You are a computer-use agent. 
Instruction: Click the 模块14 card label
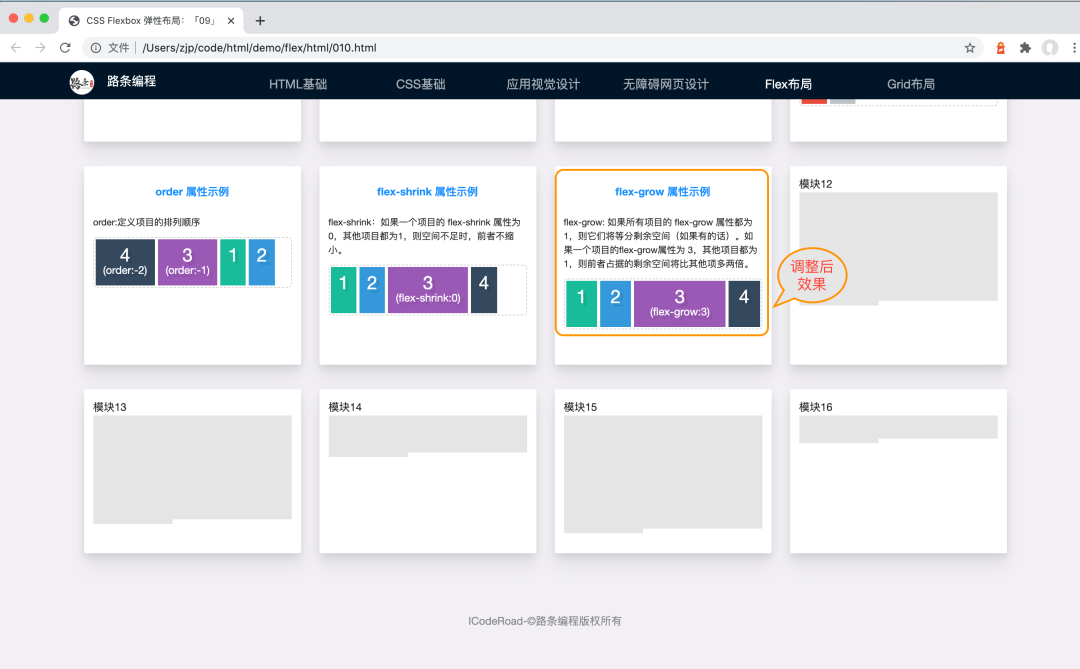click(345, 407)
